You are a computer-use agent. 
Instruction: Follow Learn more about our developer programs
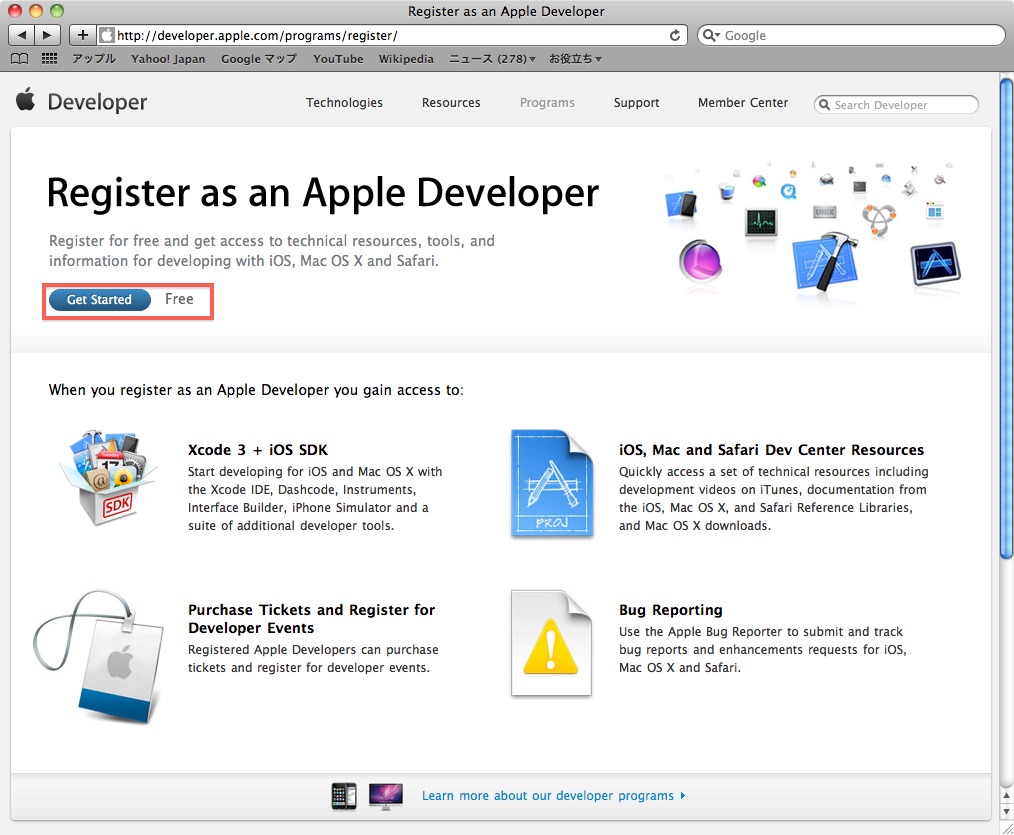point(553,796)
